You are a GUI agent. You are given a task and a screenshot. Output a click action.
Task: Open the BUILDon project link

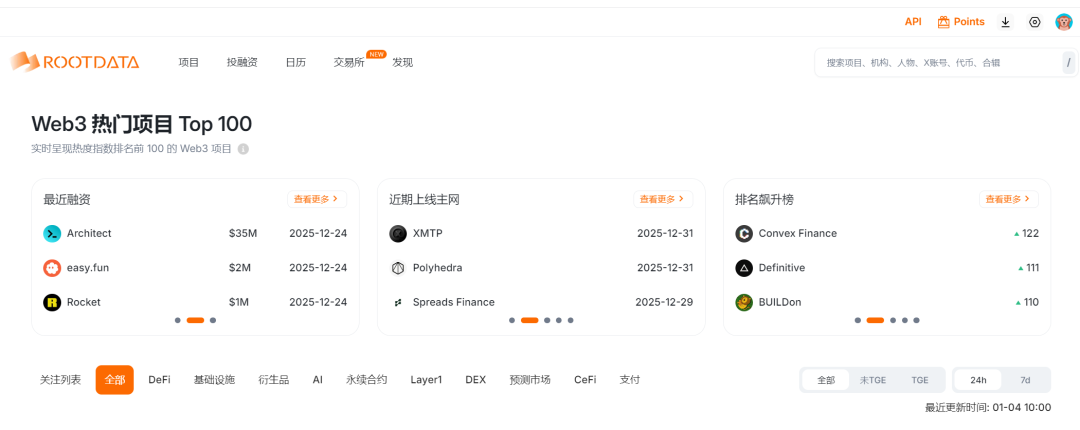780,303
